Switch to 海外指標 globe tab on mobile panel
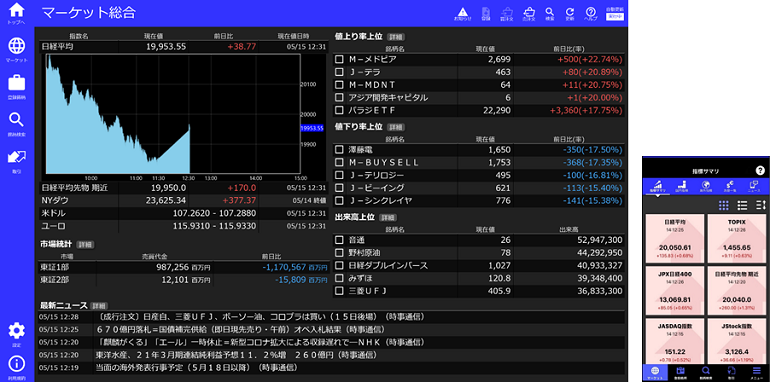The width and height of the screenshot is (770, 382). tap(706, 186)
